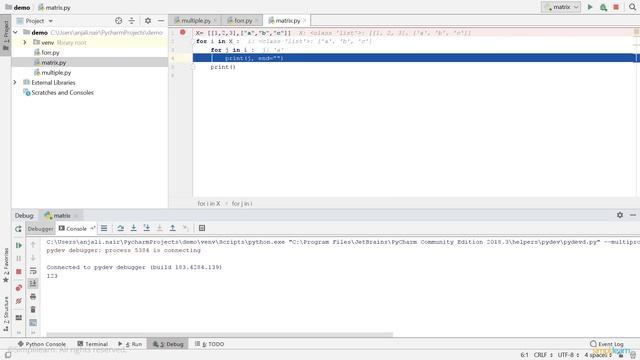Screen dimensions: 640x360
Task: Switch to the multiple.py editor tab
Action: [x=196, y=20]
